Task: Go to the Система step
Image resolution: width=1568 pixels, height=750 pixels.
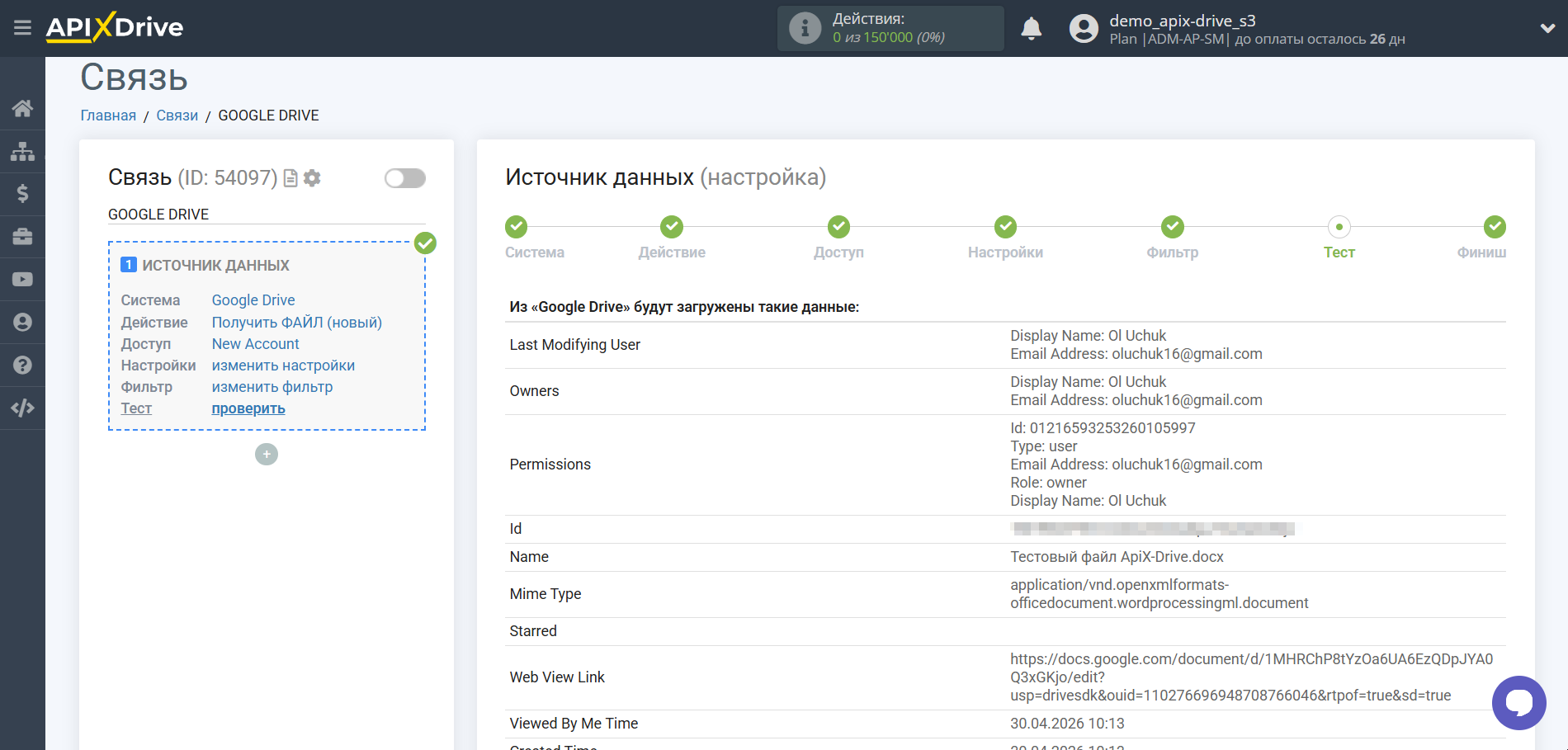Action: pyautogui.click(x=517, y=226)
